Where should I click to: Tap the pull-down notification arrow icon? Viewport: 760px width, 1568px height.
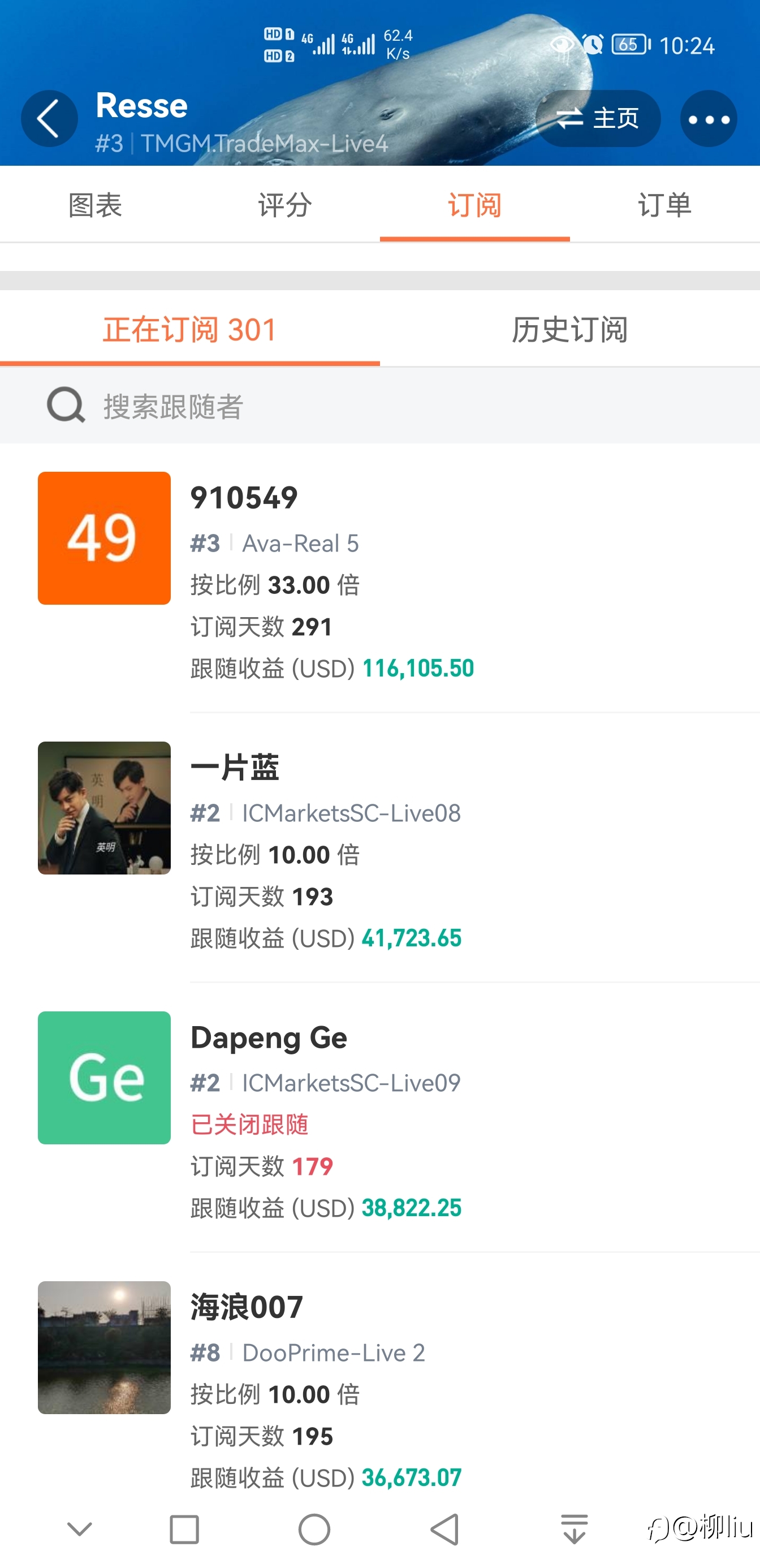point(574,1530)
